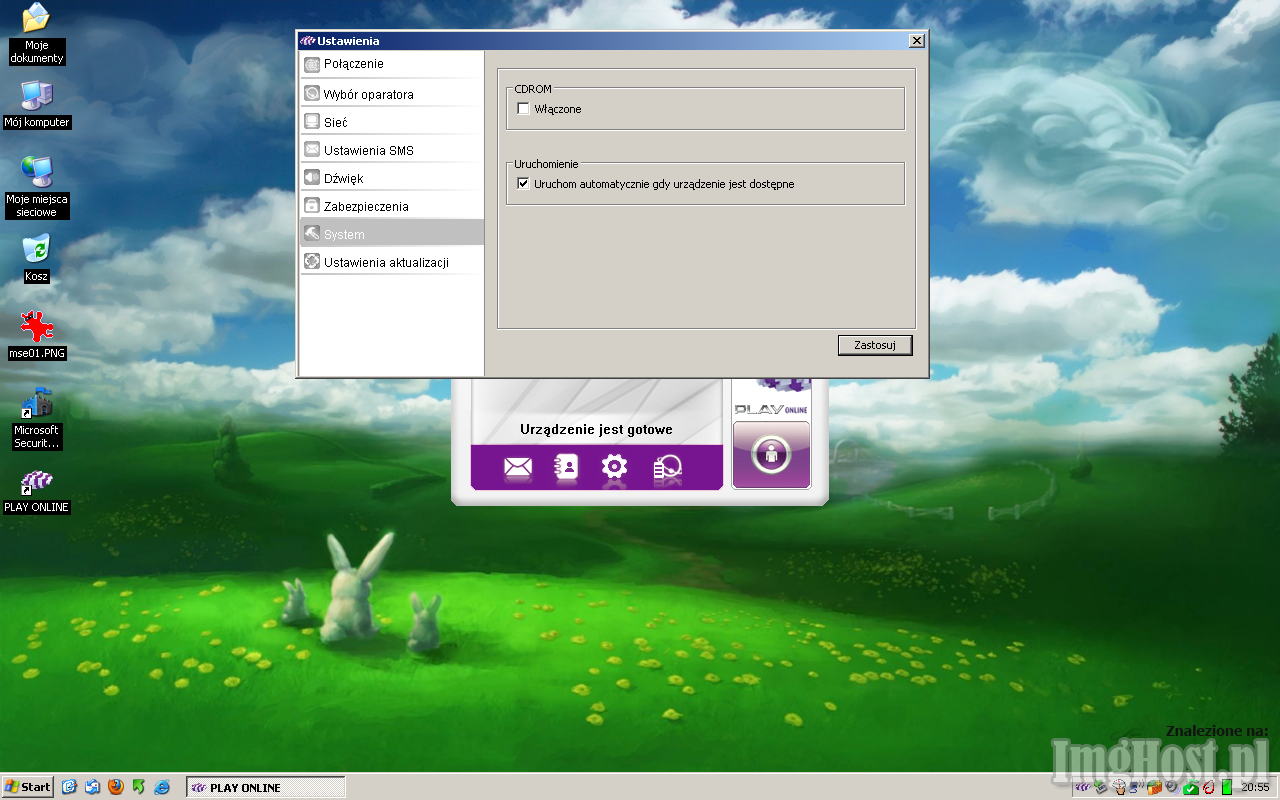Viewport: 1280px width, 800px height.
Task: Select the PLAY ONLINE desktop shortcut
Action: tap(37, 492)
